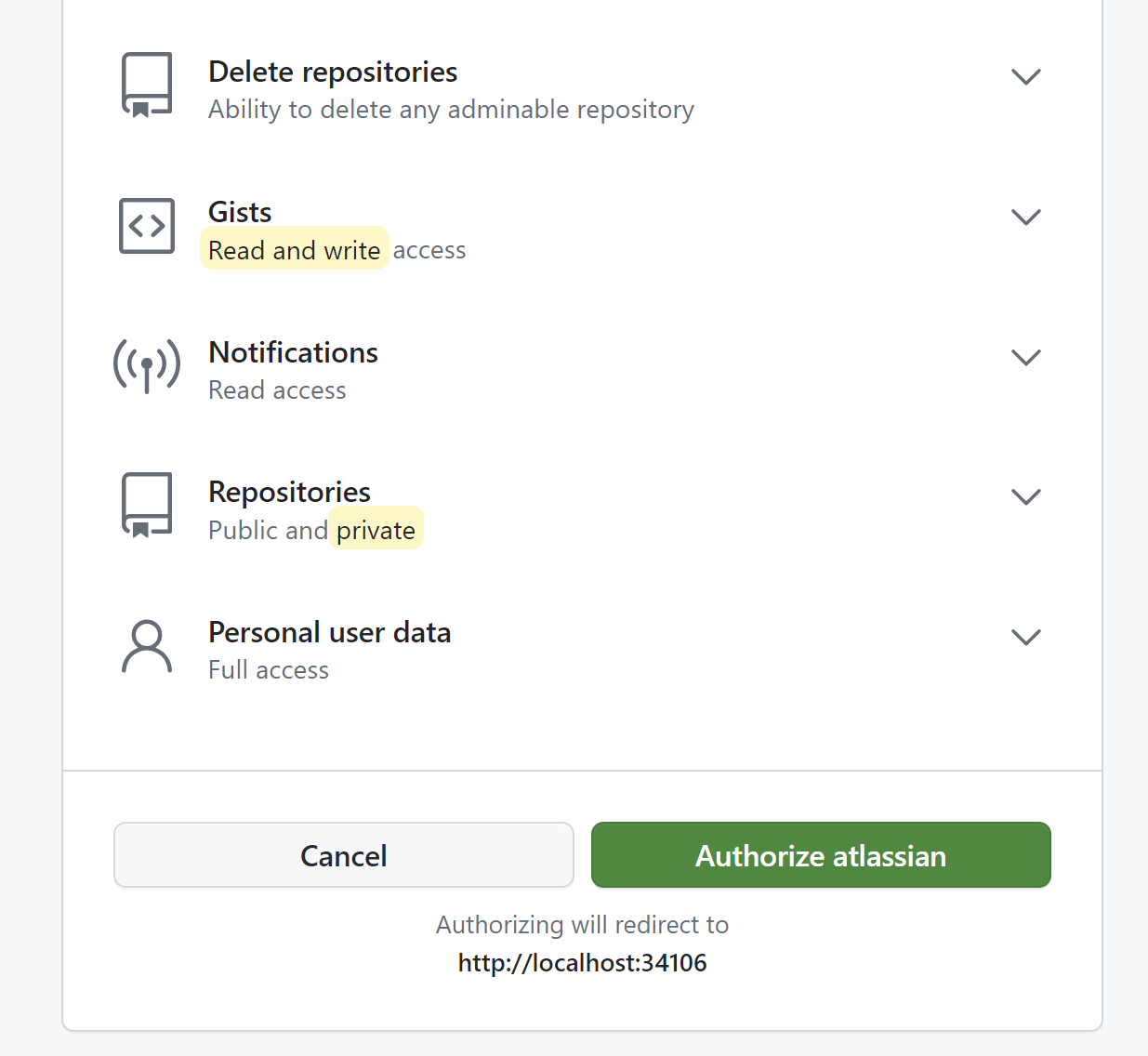The image size is (1148, 1056).
Task: Click the Read access text under Notifications
Action: (x=276, y=389)
